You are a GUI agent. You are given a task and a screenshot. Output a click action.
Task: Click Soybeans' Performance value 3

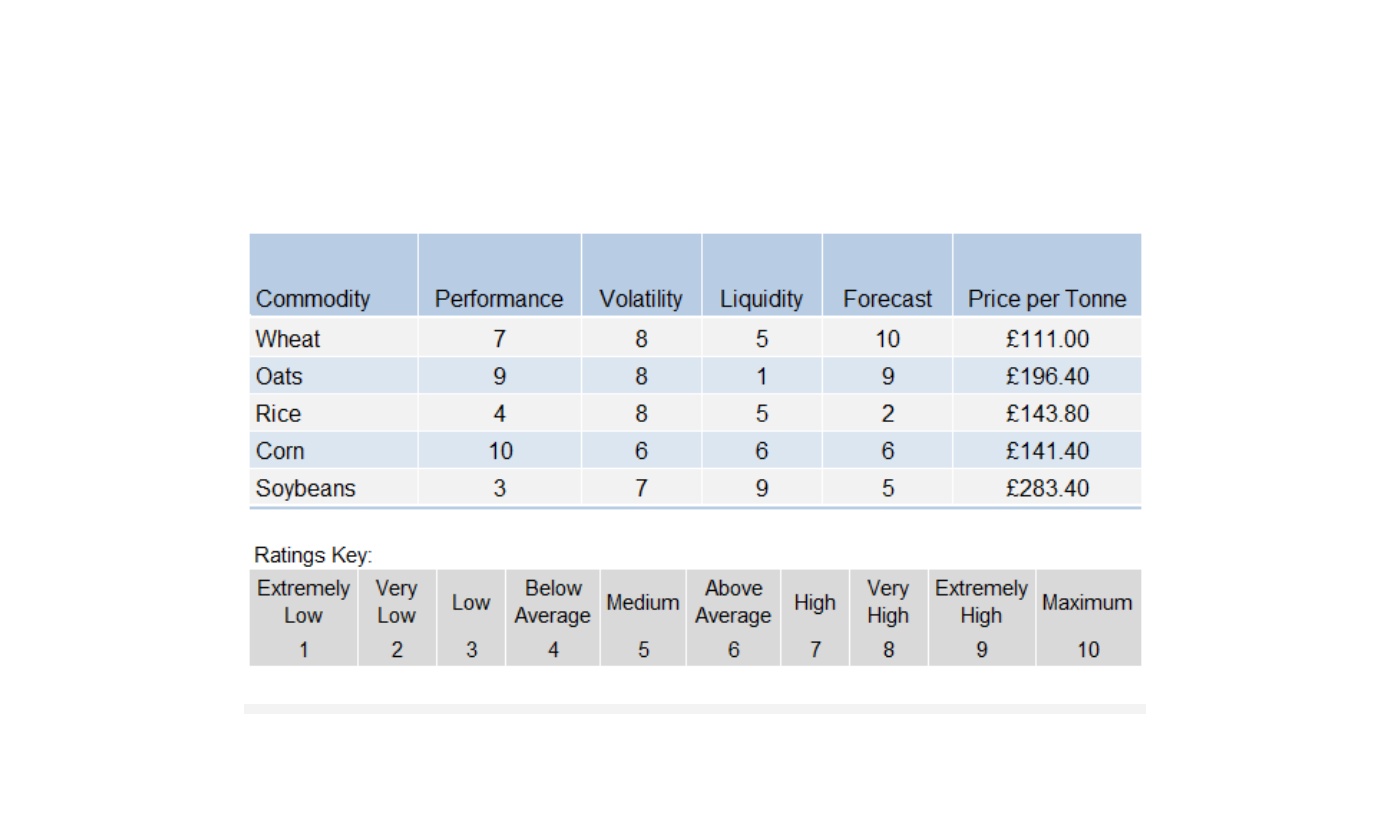(499, 488)
